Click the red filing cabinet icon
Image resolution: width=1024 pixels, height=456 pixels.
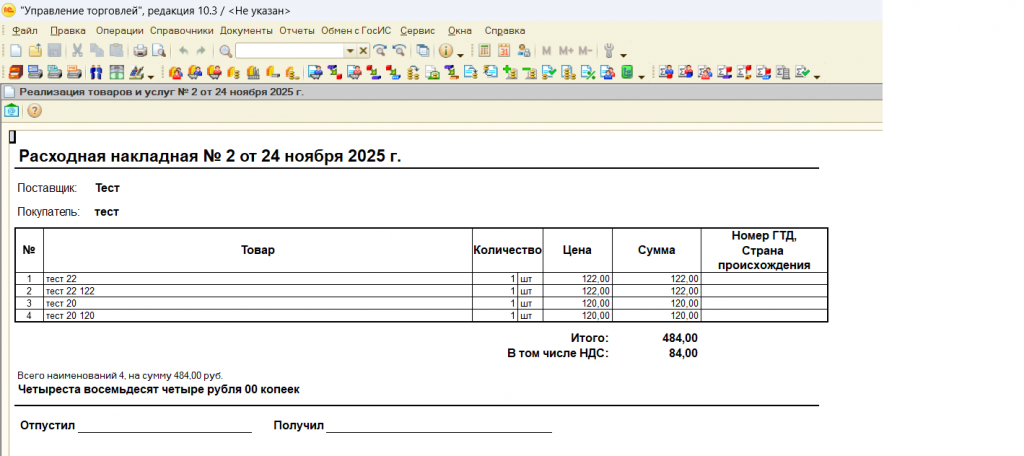pos(16,72)
